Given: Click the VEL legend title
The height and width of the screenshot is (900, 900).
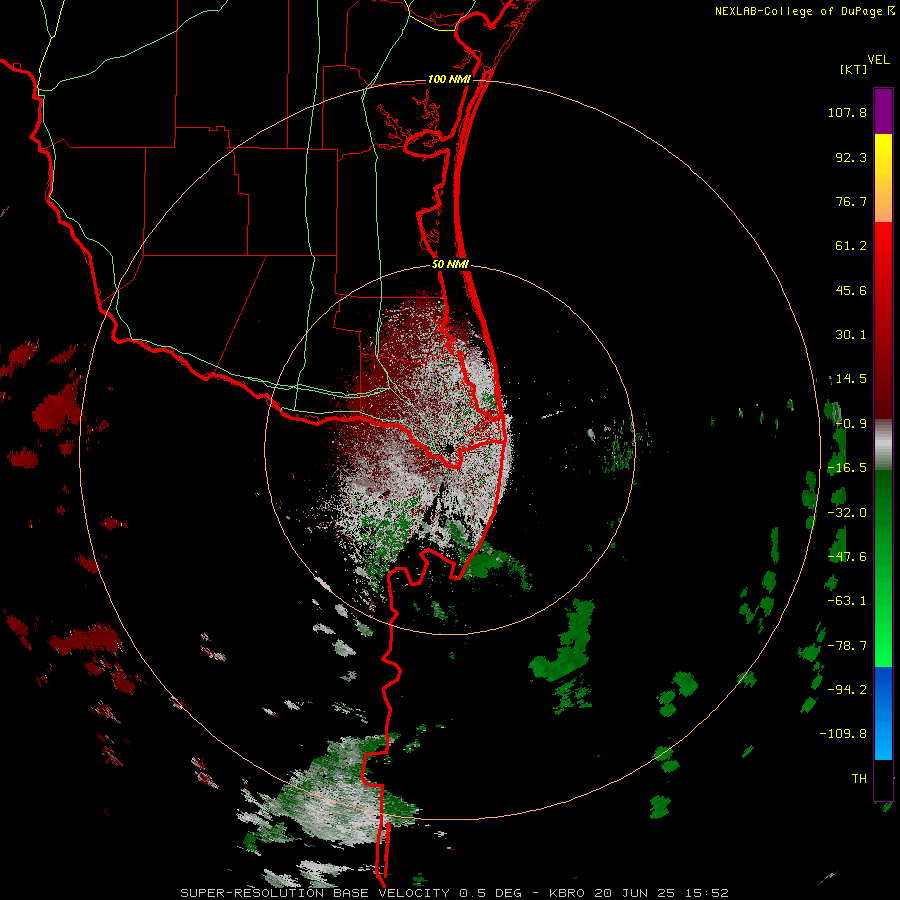Looking at the screenshot, I should pos(878,60).
